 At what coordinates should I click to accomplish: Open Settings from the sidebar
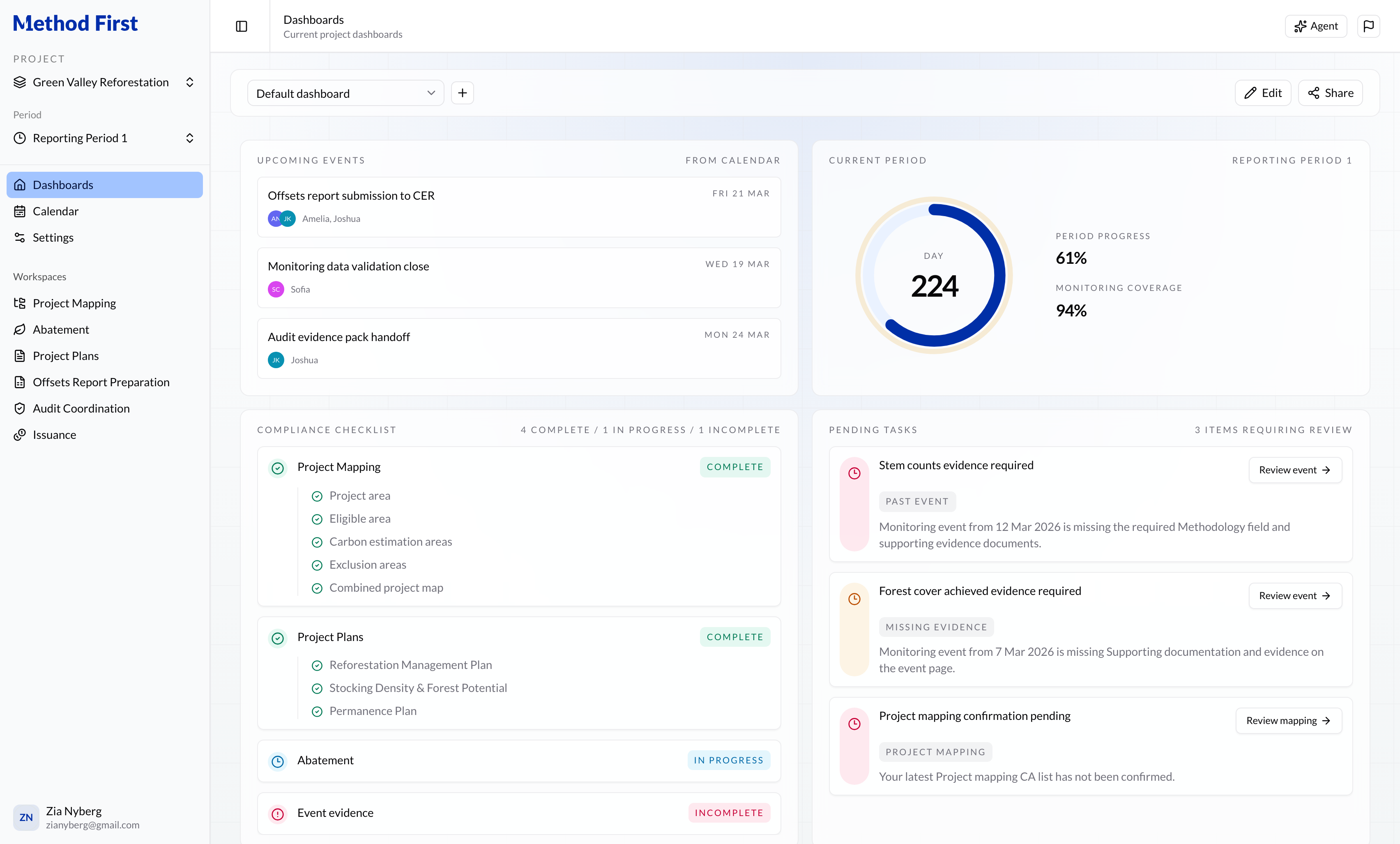click(x=104, y=238)
